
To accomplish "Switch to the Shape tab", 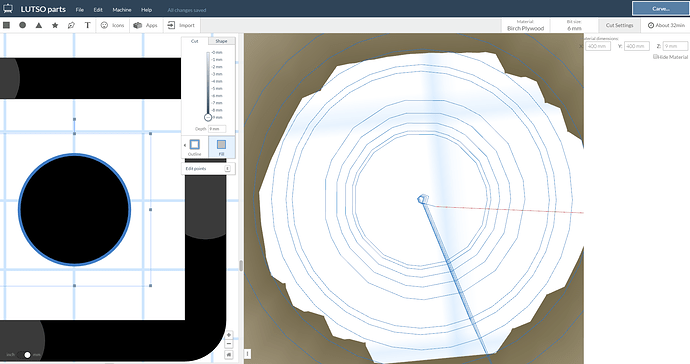I will point(221,41).
